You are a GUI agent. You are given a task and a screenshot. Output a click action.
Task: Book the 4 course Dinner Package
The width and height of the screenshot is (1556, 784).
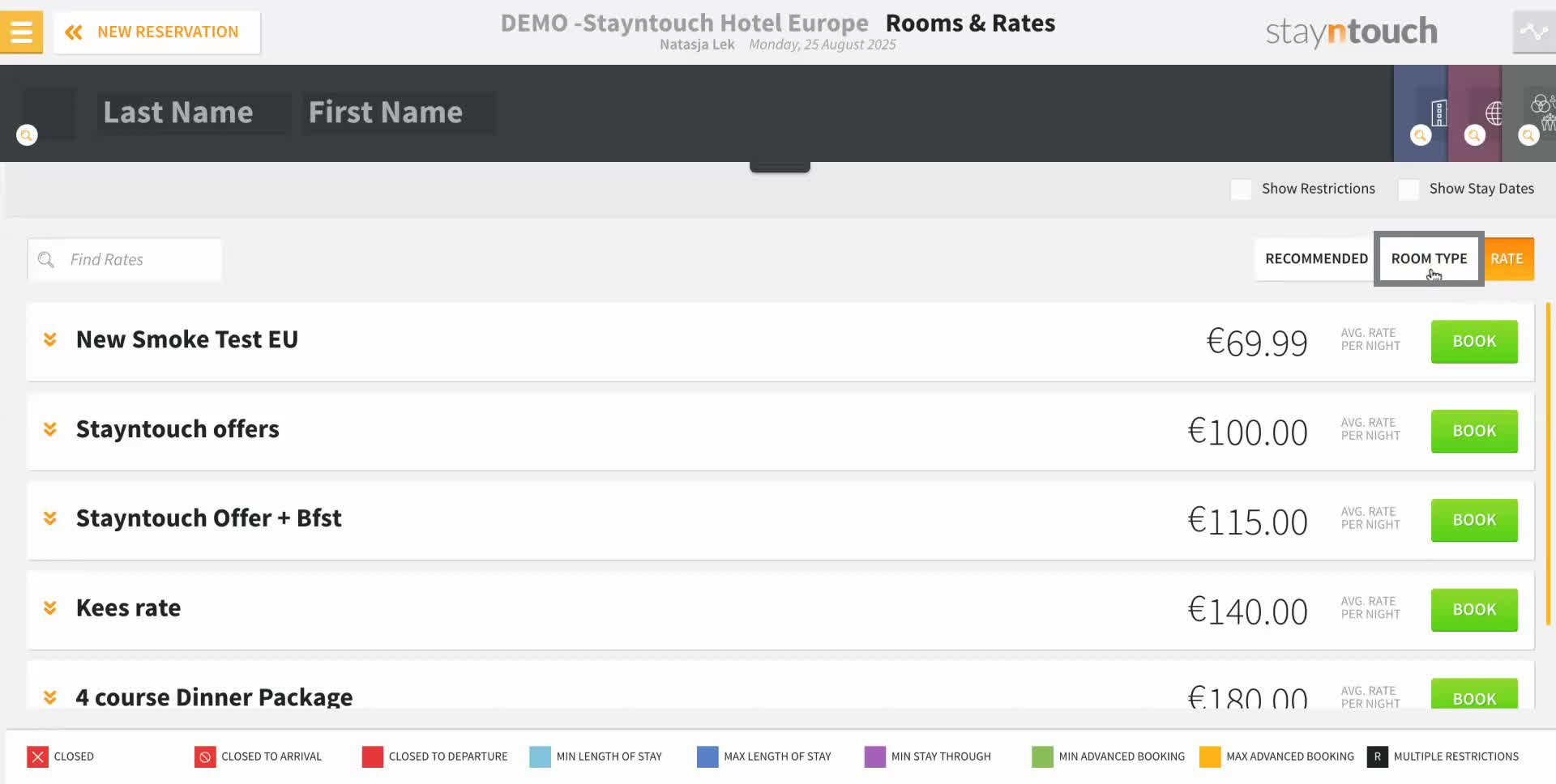point(1474,694)
